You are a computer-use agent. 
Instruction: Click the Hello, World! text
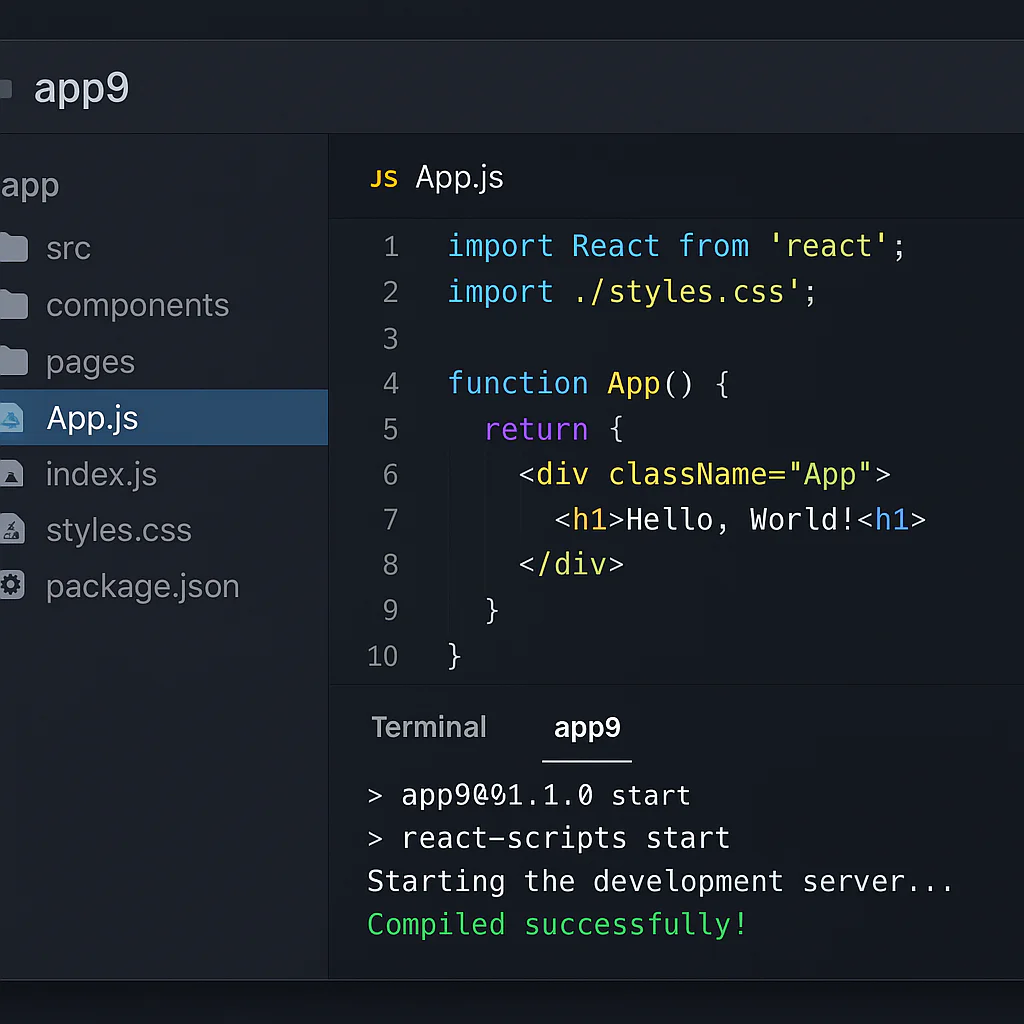coord(739,520)
